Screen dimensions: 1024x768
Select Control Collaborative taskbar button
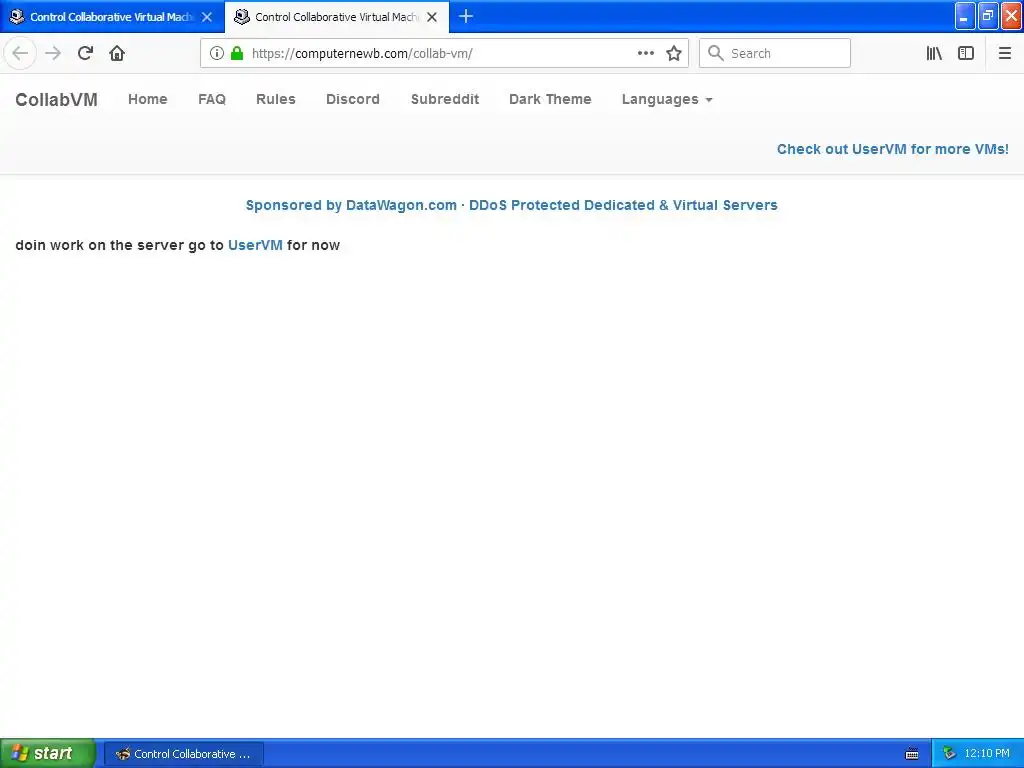[184, 754]
